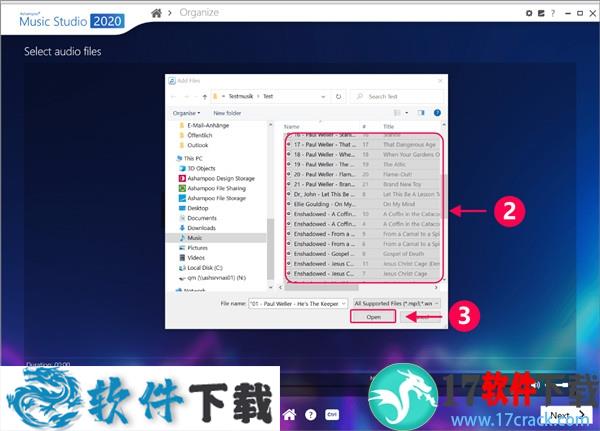Click the bottom bar help icon
This screenshot has height=431, width=600.
311,415
